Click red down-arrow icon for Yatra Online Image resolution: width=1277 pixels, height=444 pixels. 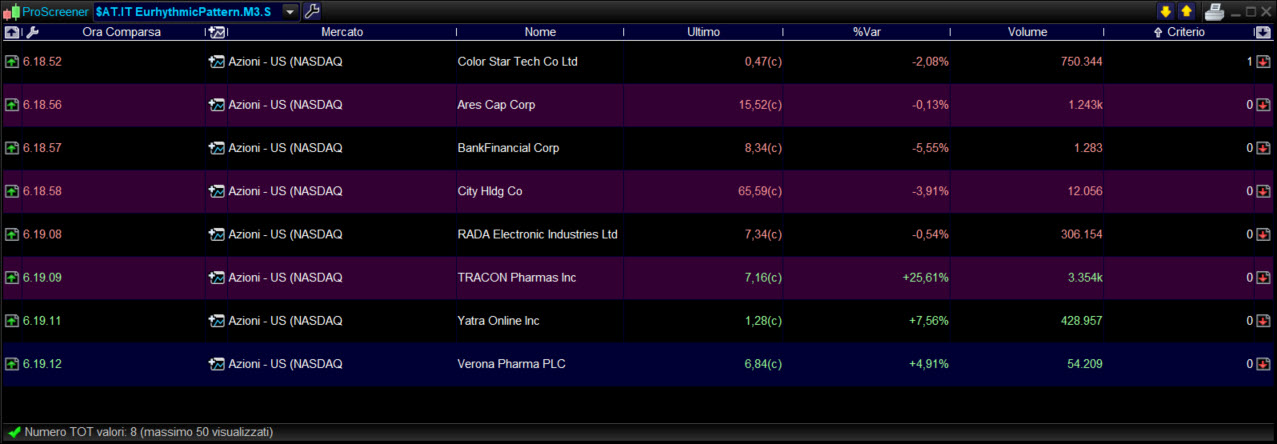tap(1263, 321)
